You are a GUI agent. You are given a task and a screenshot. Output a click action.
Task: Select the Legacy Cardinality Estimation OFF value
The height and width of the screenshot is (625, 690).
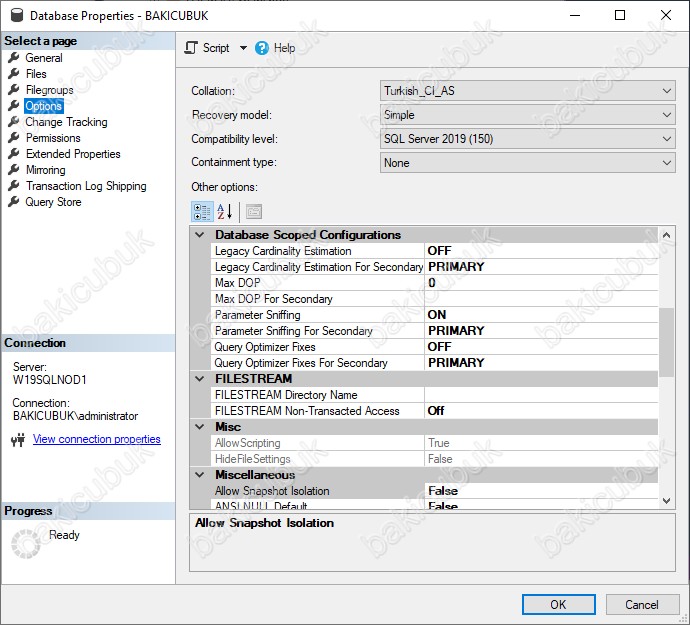pyautogui.click(x=541, y=250)
